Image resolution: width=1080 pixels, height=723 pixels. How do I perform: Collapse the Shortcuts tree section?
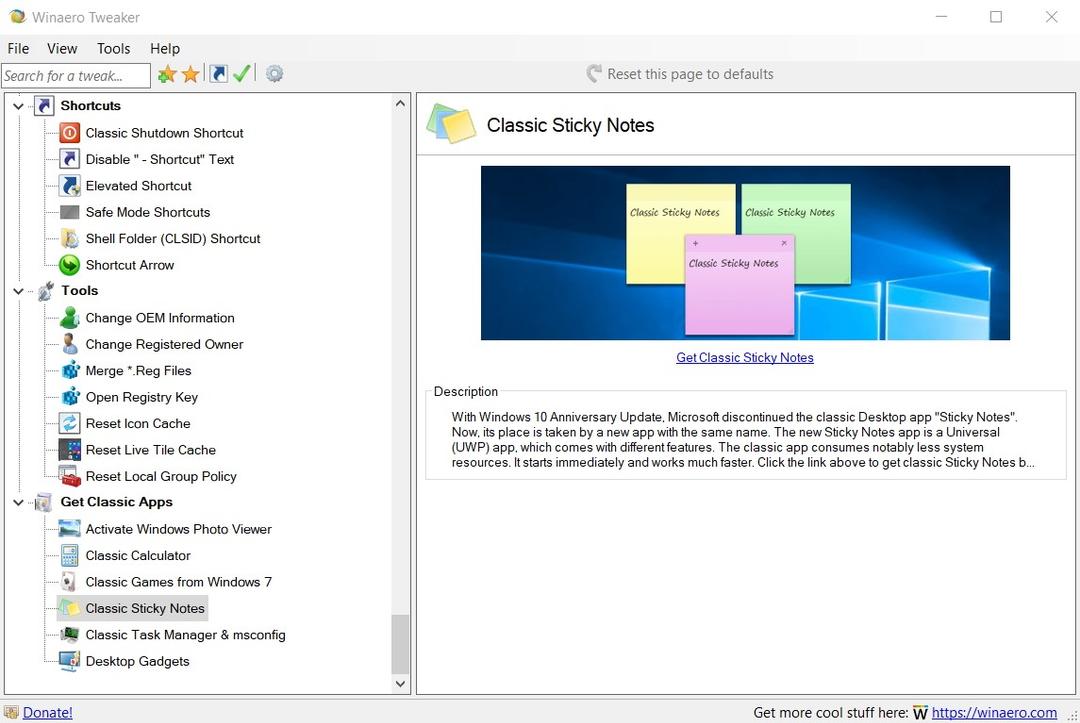(x=18, y=106)
